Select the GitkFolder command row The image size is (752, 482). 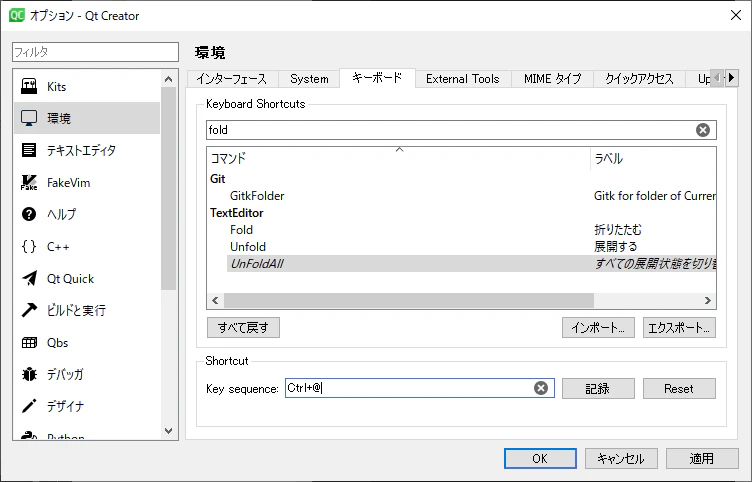point(461,196)
